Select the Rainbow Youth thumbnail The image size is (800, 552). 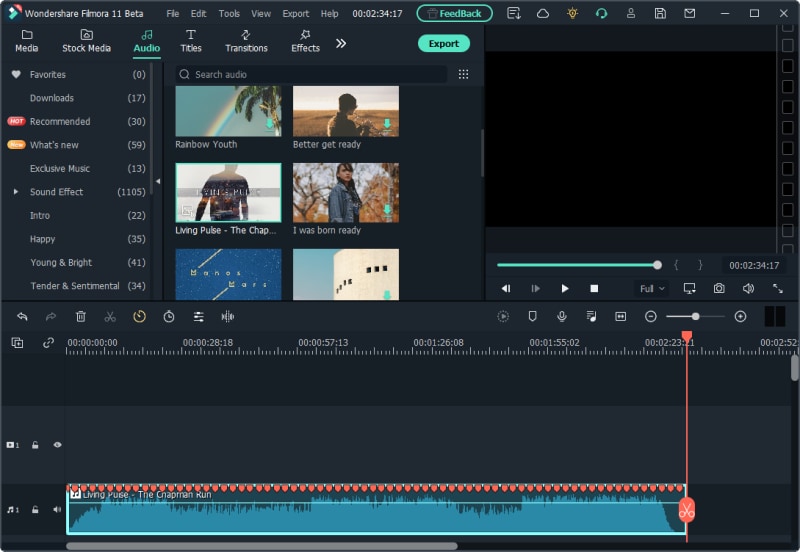(x=228, y=111)
